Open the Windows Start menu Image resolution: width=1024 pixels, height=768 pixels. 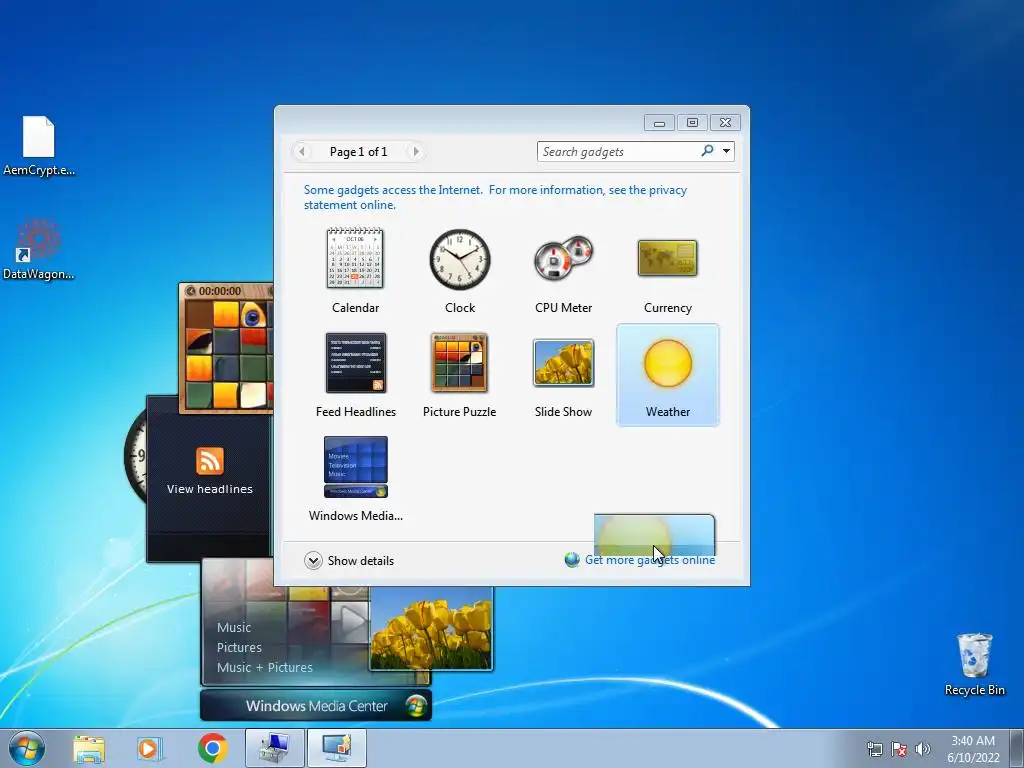[x=27, y=748]
